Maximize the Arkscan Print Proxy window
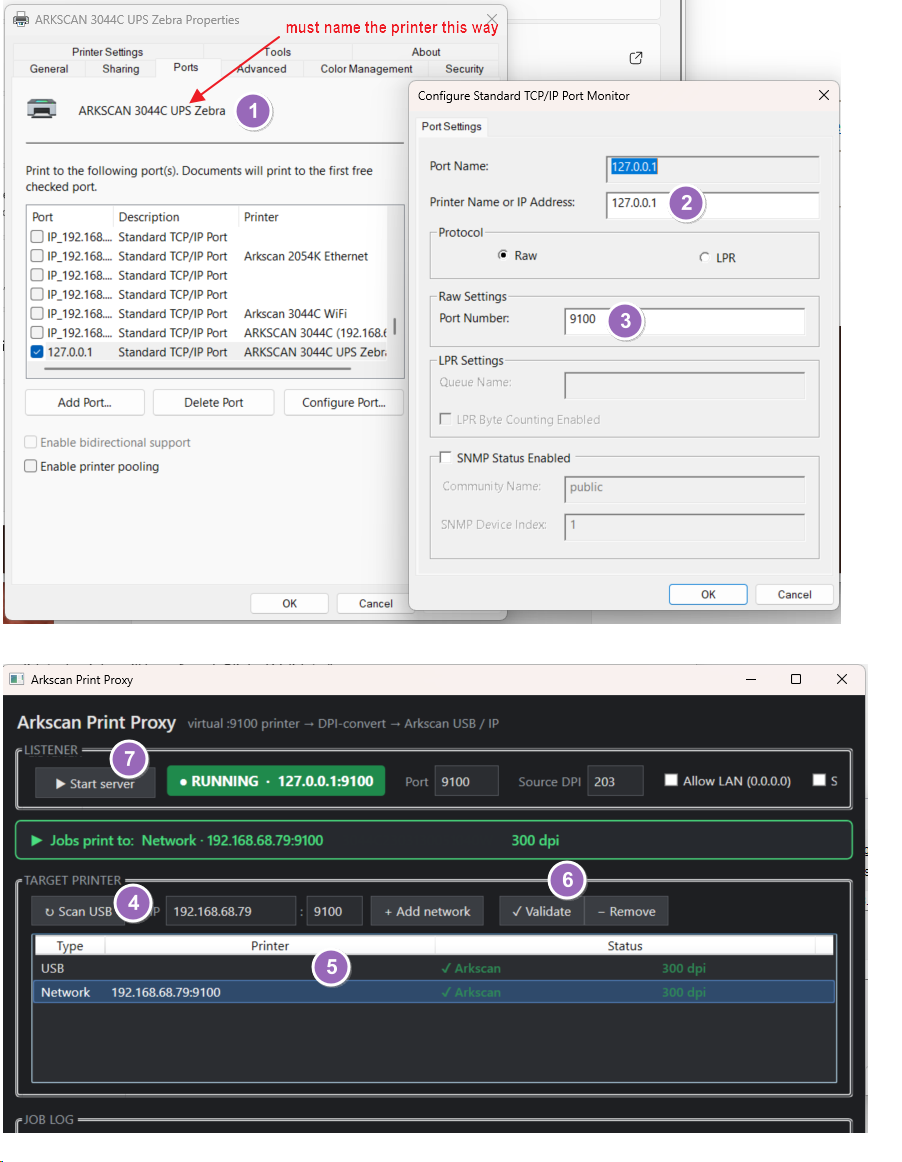Image resolution: width=902 pixels, height=1162 pixels. coord(796,679)
